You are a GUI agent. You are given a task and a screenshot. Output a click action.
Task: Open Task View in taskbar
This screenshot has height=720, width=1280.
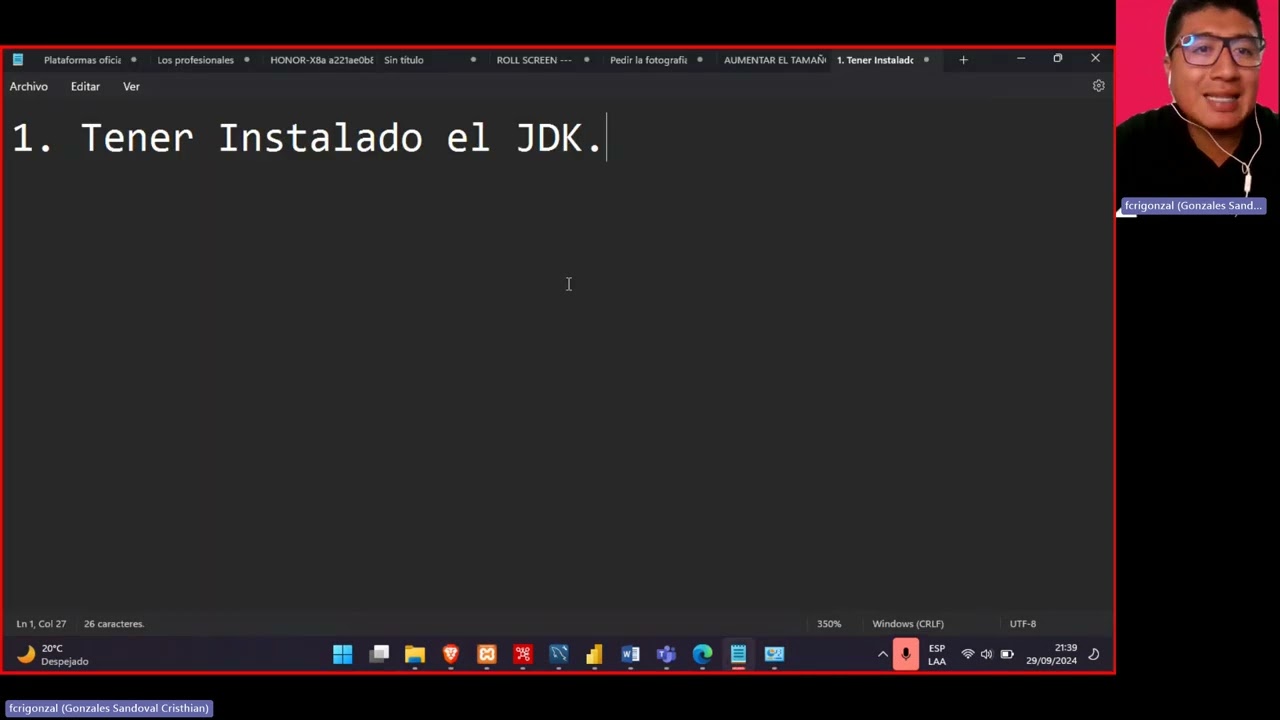tap(379, 655)
